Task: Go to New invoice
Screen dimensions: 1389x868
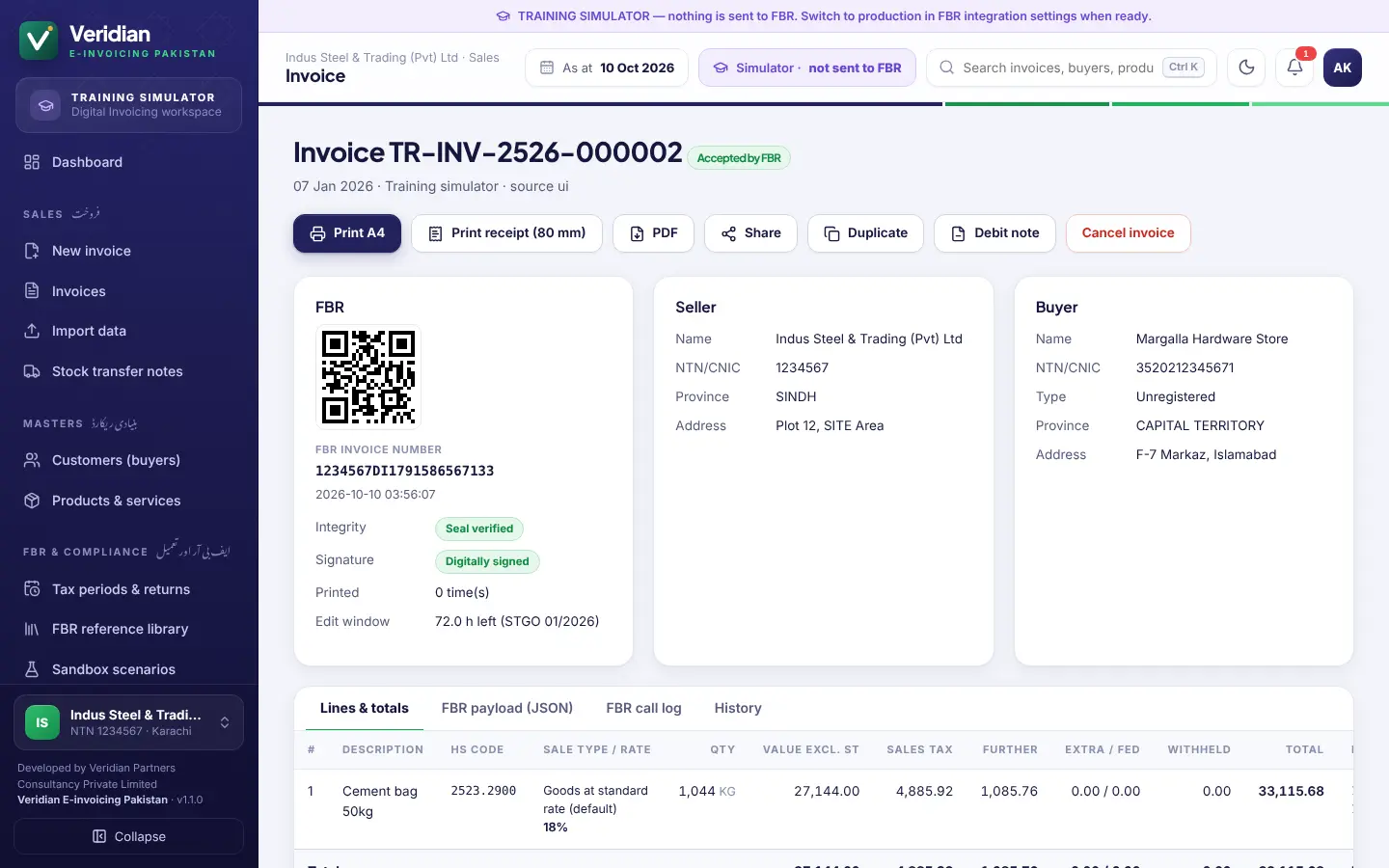Action: click(129, 251)
